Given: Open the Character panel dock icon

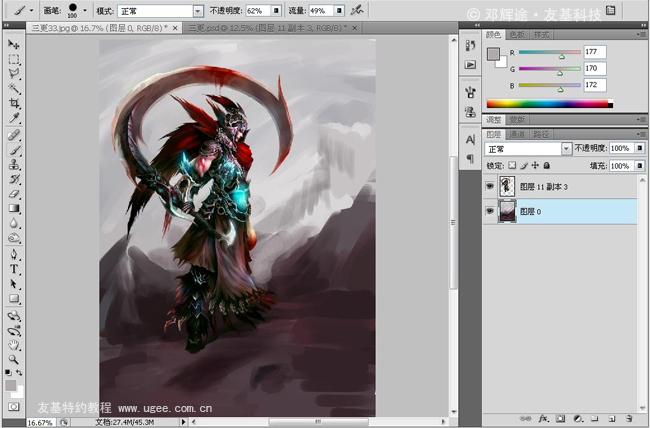Looking at the screenshot, I should coord(470,139).
